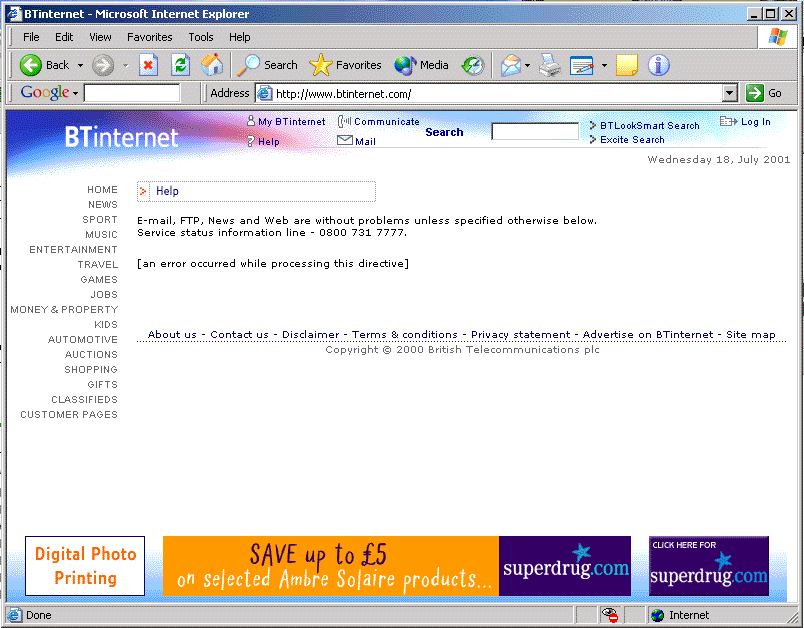Go to MUSIC in the sidebar

(102, 235)
